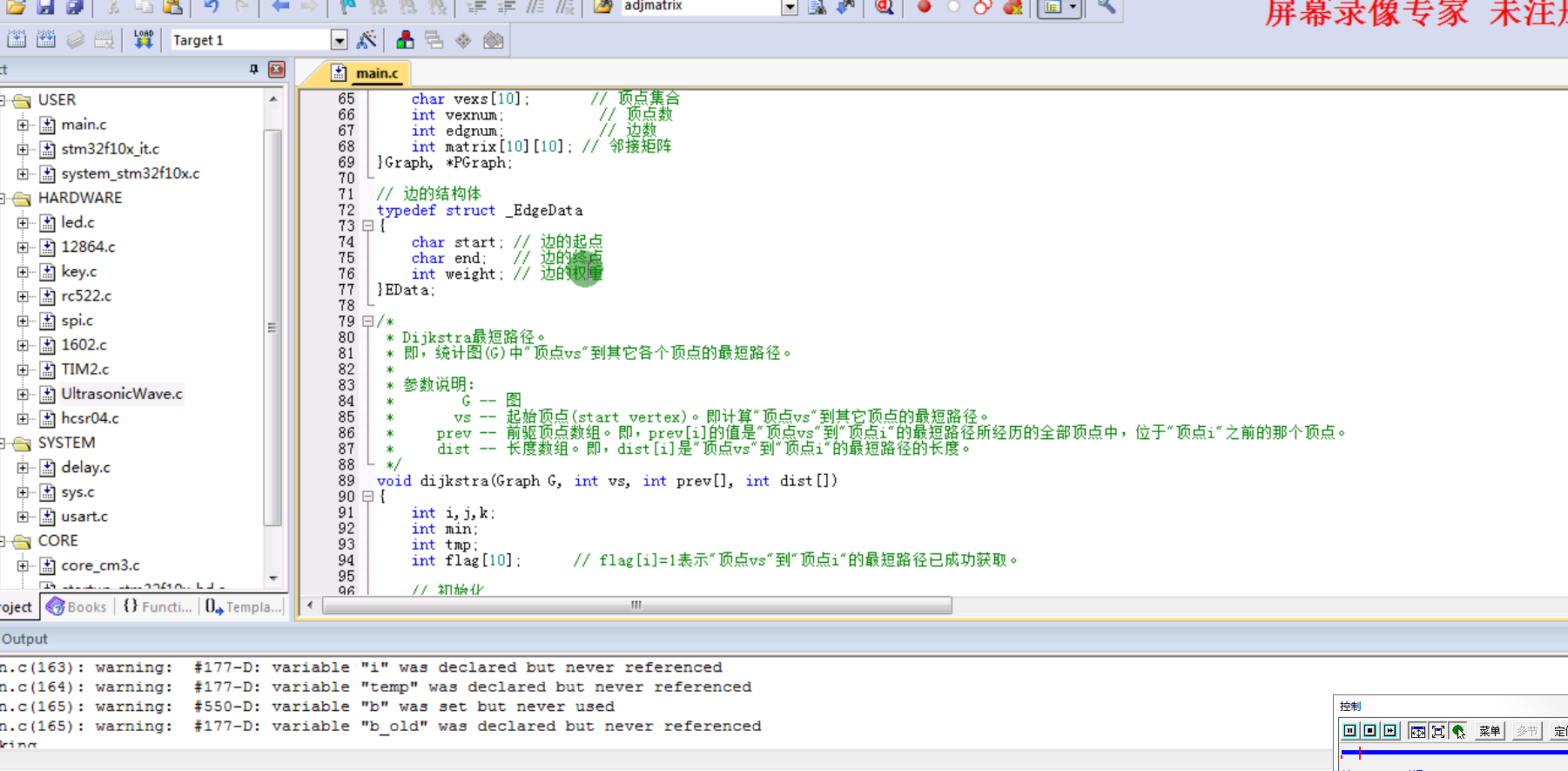Screen dimensions: 1568x771
Task: Open Manage Project Items colored blocks icon
Action: [x=405, y=40]
